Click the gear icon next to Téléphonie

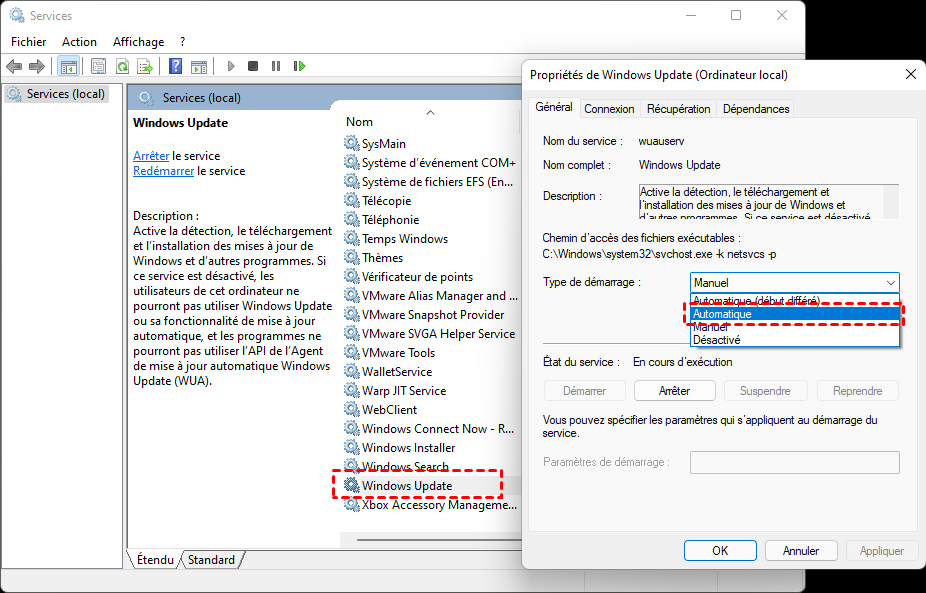(351, 219)
